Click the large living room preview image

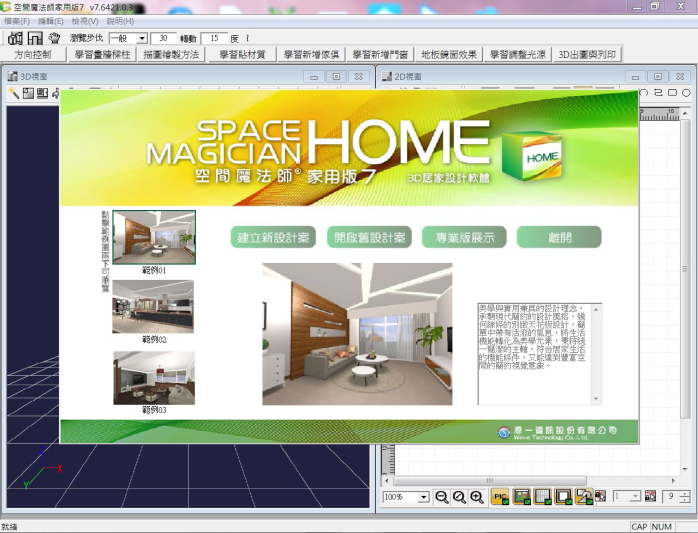[357, 334]
